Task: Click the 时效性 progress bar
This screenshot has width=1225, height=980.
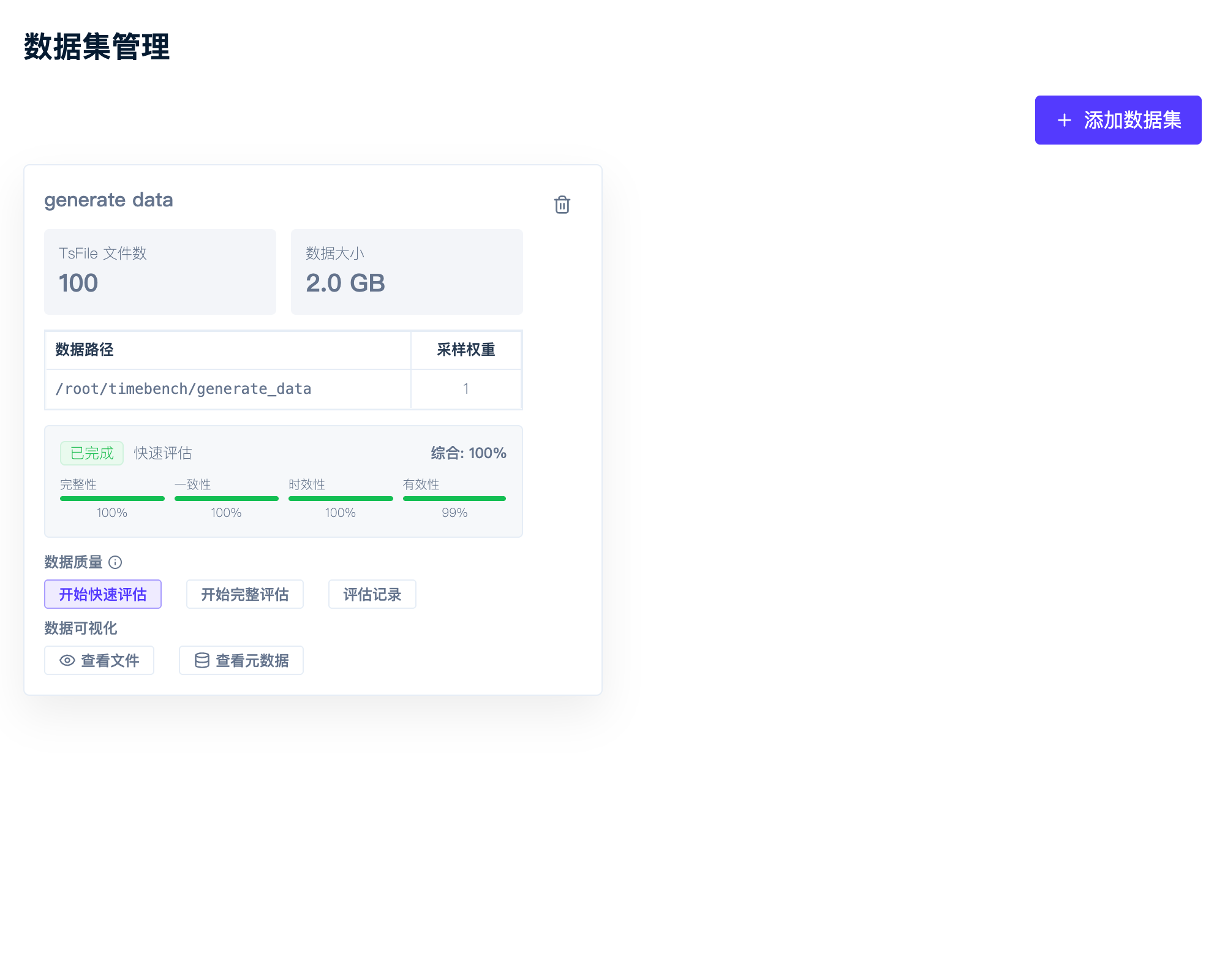Action: pyautogui.click(x=341, y=499)
